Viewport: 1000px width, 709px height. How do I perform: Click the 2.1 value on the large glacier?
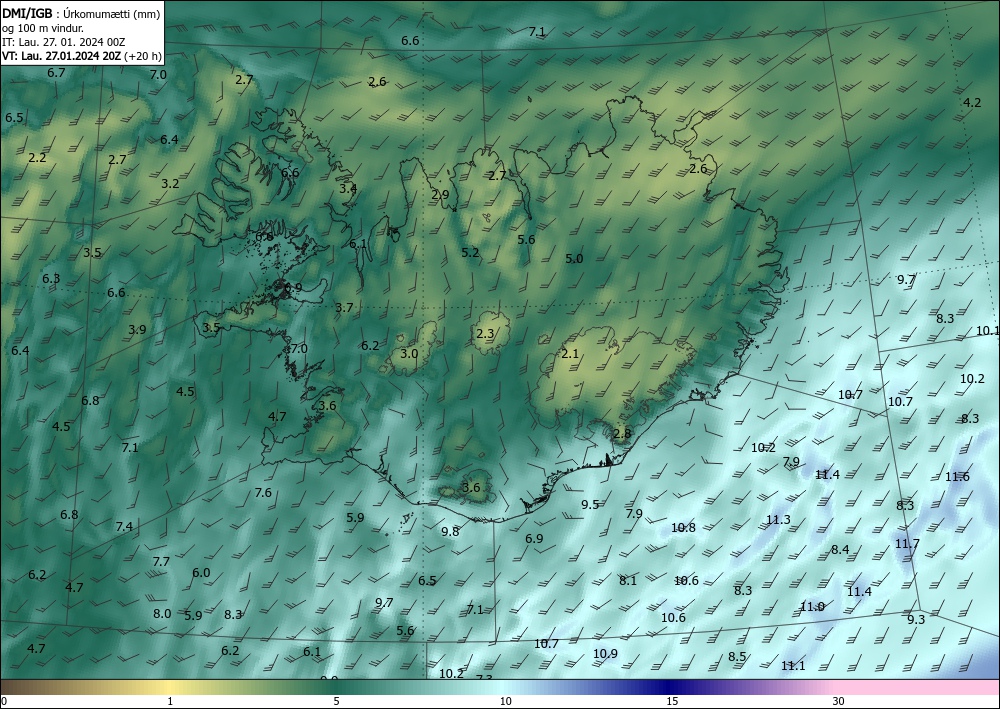[570, 353]
